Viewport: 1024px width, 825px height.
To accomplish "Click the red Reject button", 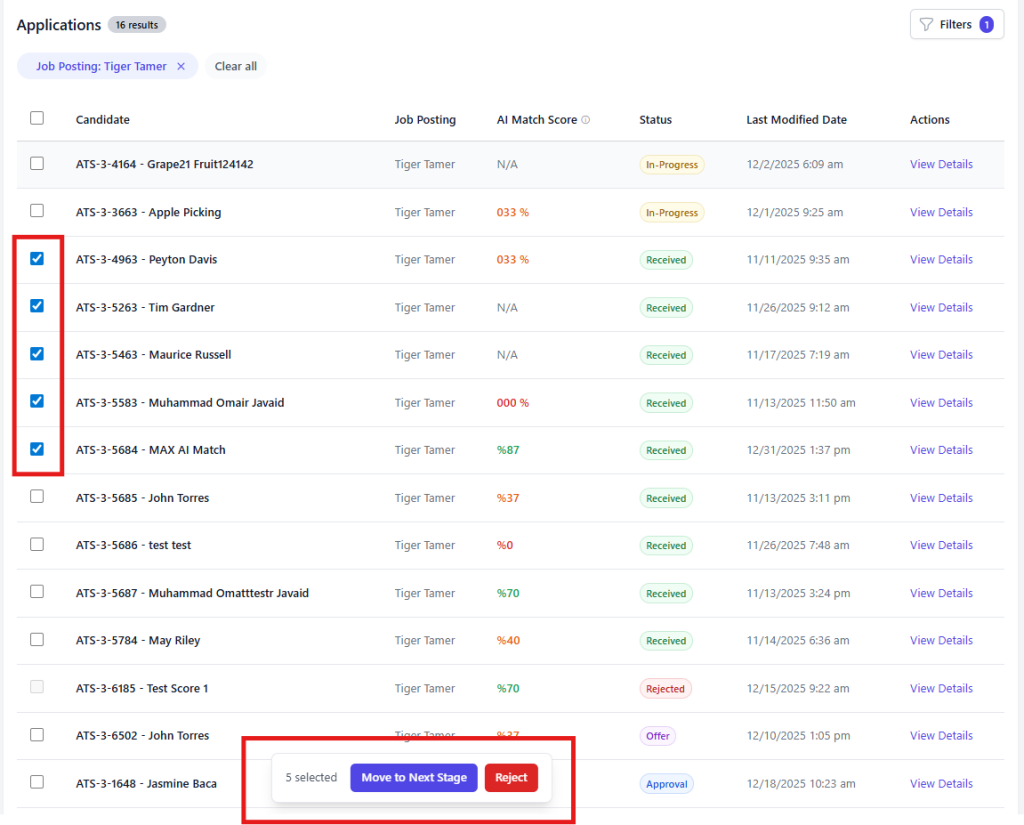I will point(511,777).
